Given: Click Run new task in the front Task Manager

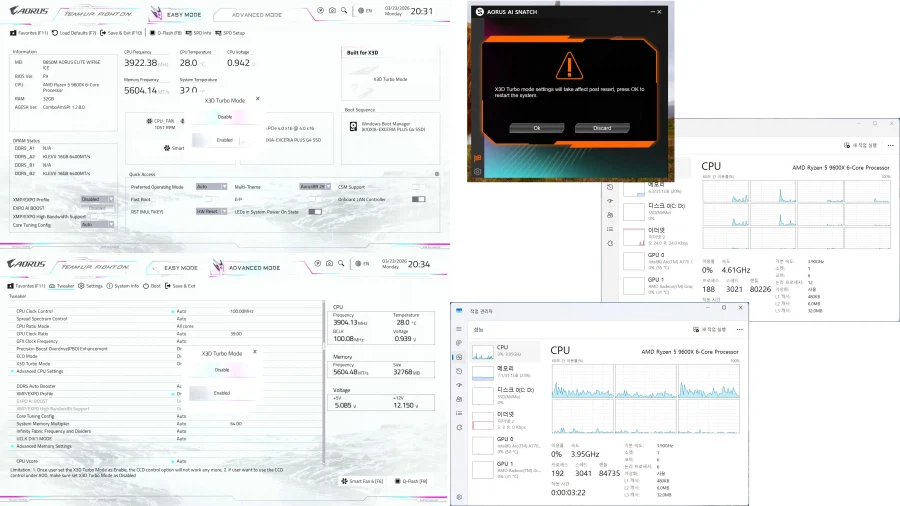Looking at the screenshot, I should pyautogui.click(x=709, y=329).
